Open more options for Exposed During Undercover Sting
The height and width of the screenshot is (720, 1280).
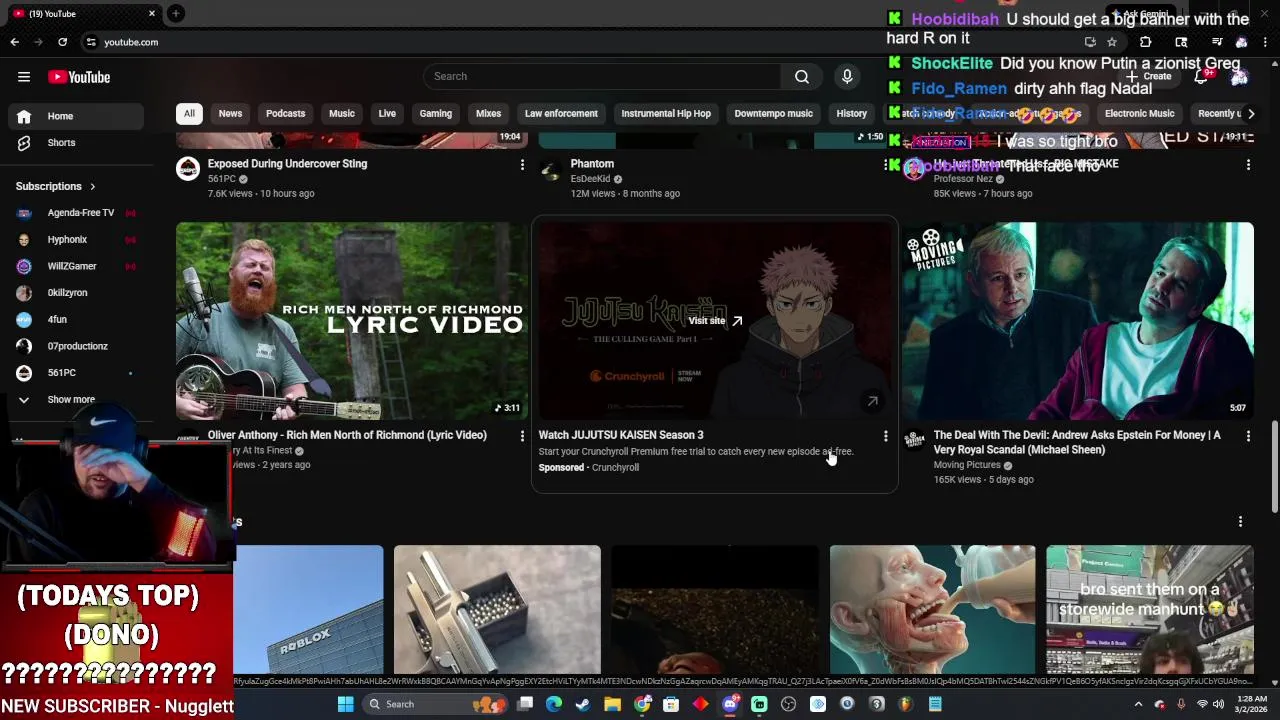click(x=522, y=164)
